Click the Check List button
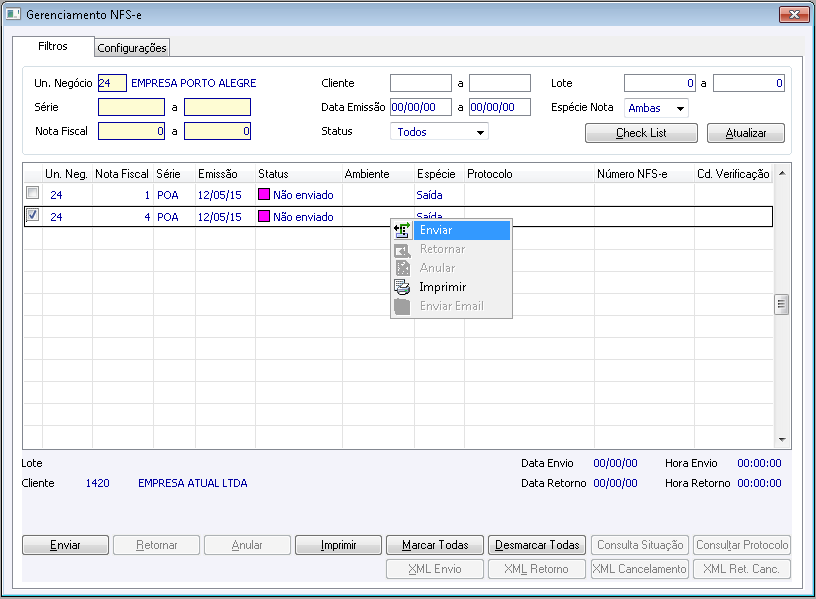Image resolution: width=816 pixels, height=599 pixels. pos(641,133)
